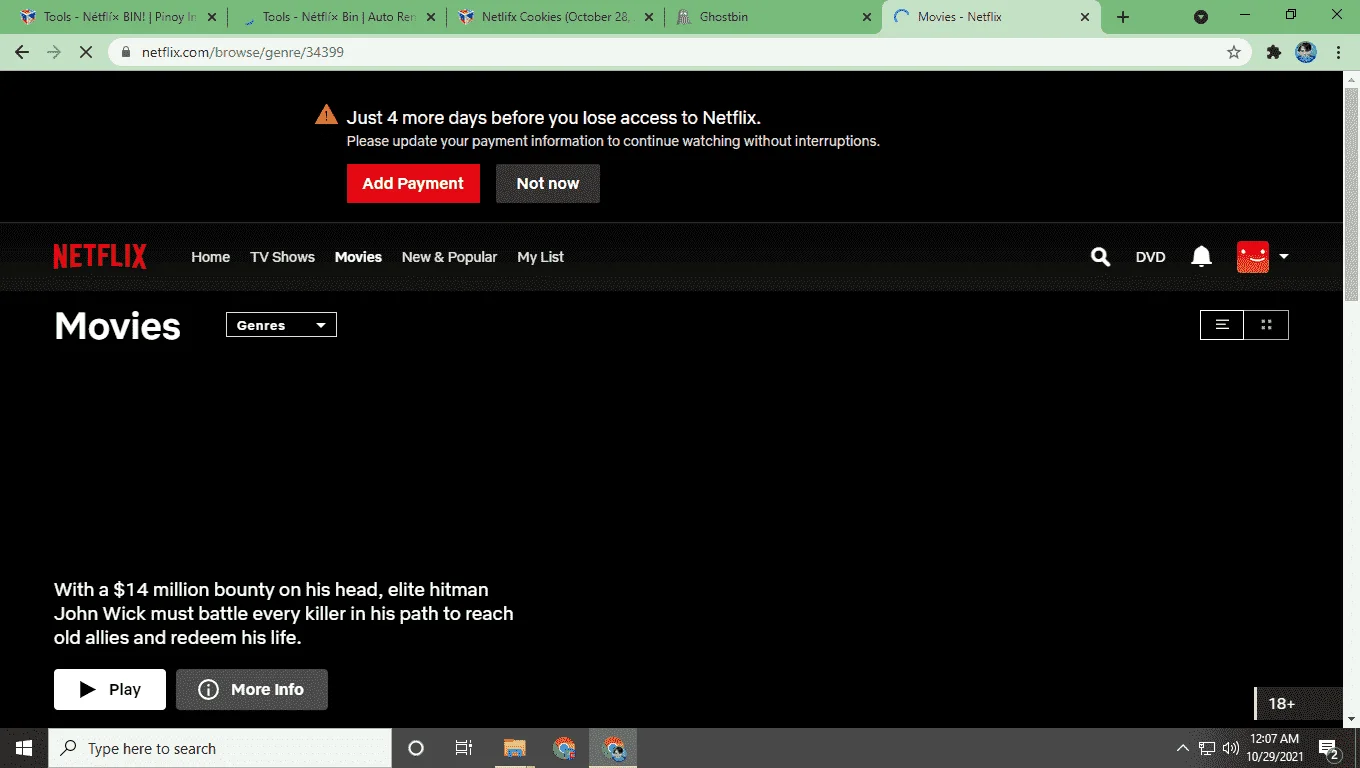Open first Chrome taskbar icon
Screen dimensions: 1360x768
coord(564,748)
